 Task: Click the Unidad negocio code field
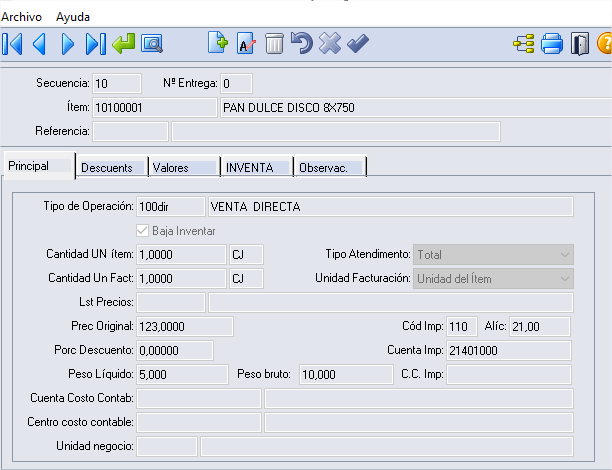167,446
